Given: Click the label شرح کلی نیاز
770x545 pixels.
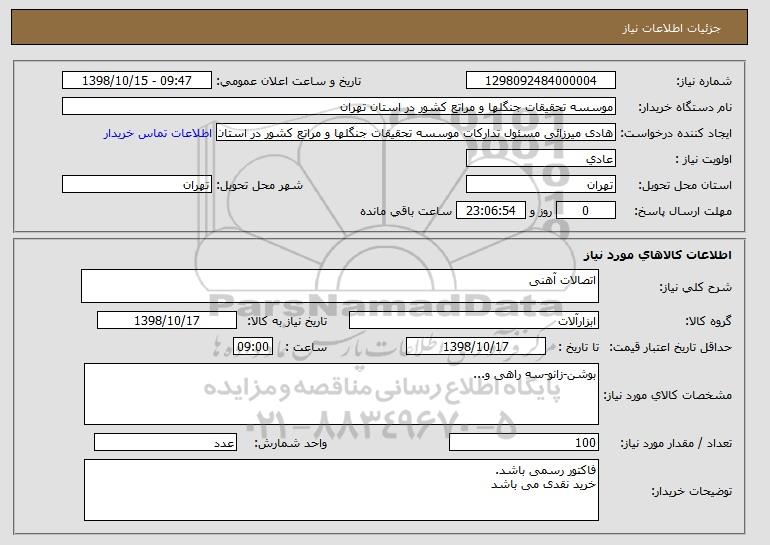Looking at the screenshot, I should pos(695,288).
